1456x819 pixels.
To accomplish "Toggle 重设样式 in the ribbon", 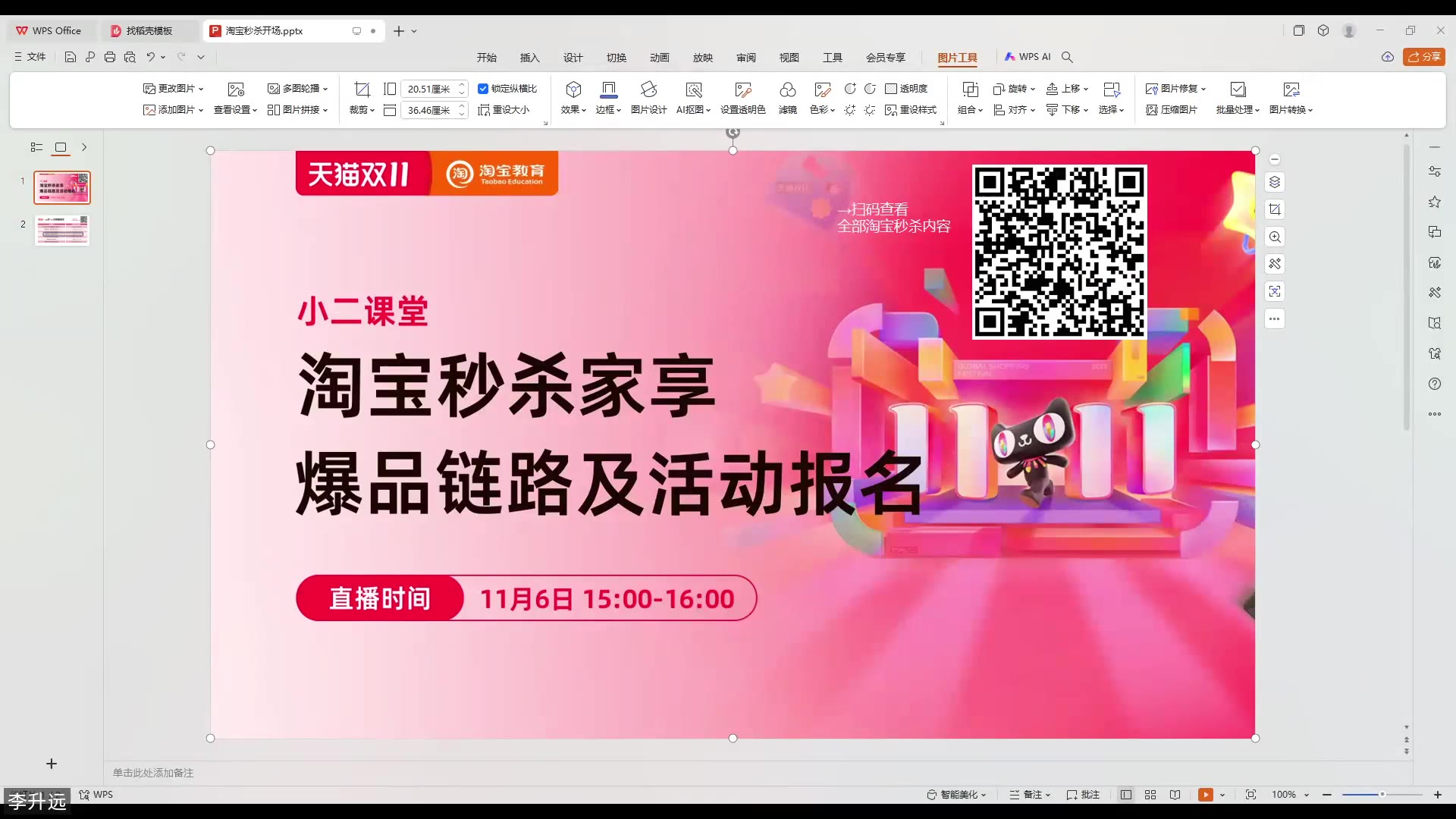I will point(912,109).
